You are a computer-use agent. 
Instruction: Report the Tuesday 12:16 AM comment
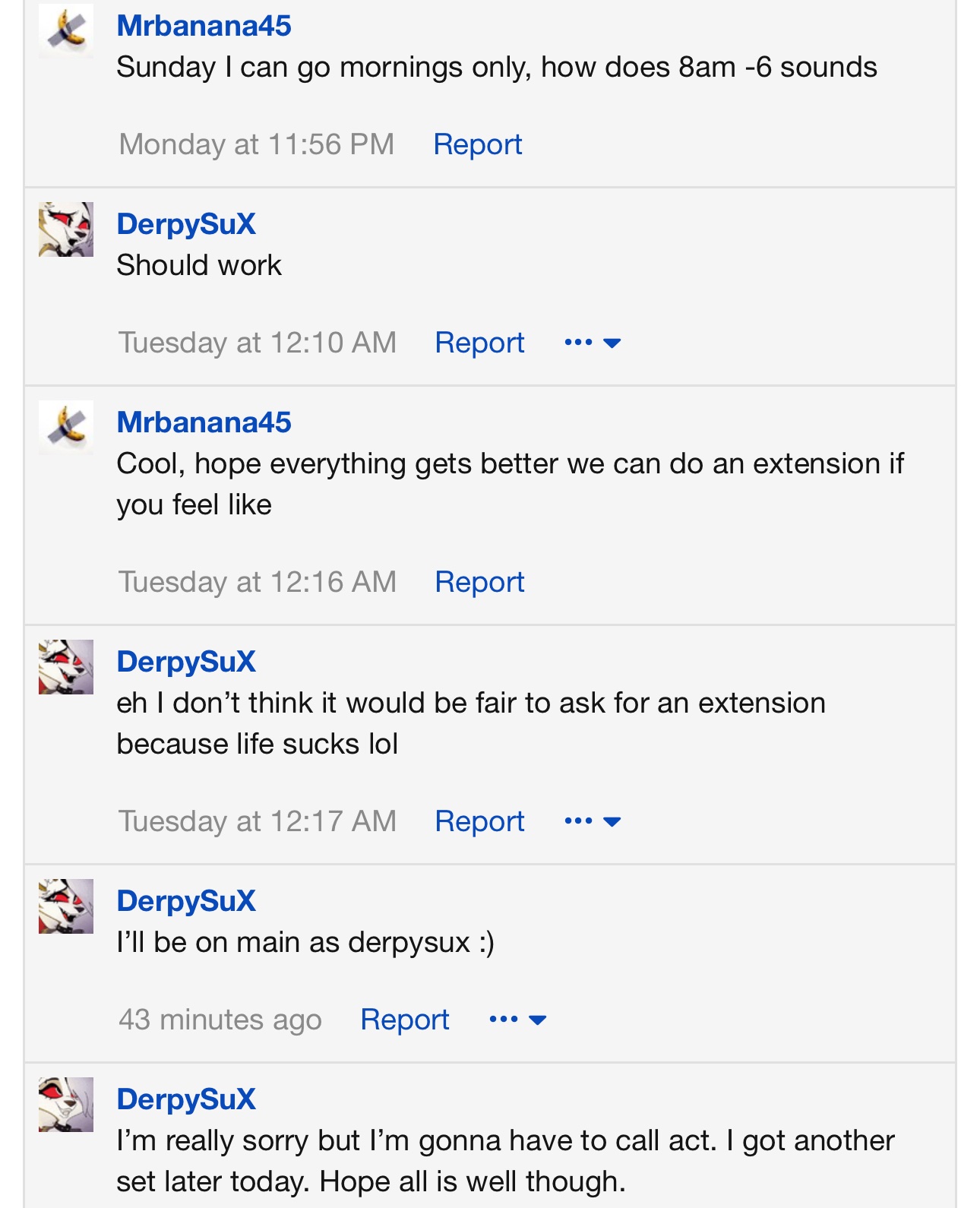pyautogui.click(x=479, y=582)
